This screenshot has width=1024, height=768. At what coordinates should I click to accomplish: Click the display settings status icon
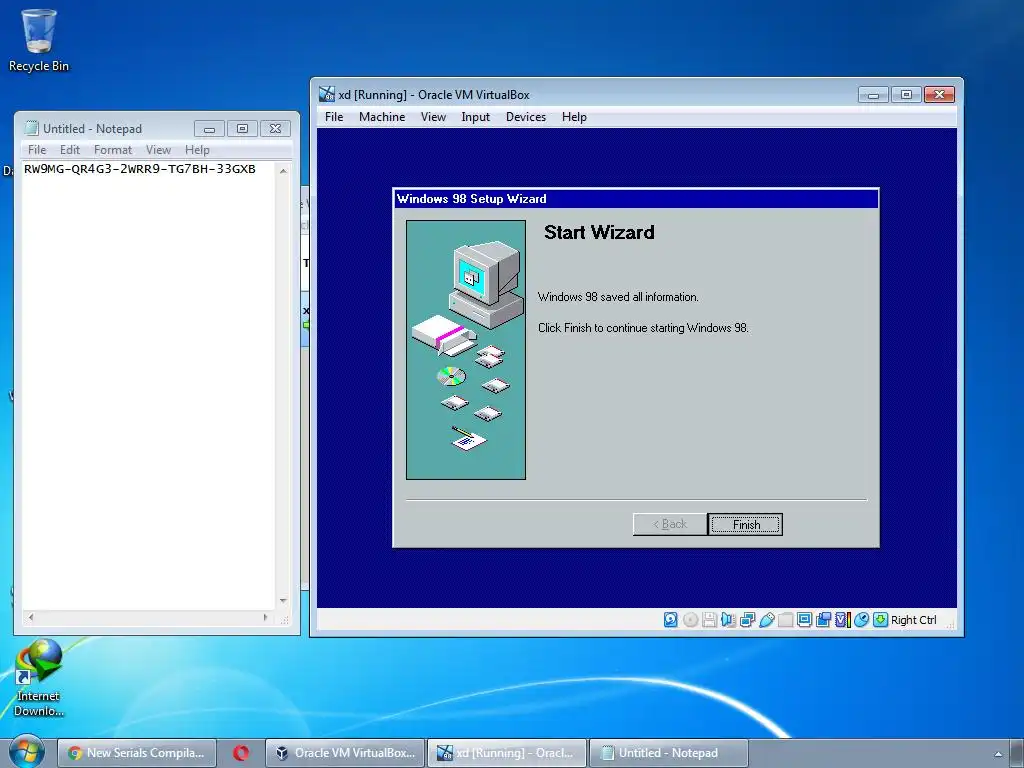[805, 620]
